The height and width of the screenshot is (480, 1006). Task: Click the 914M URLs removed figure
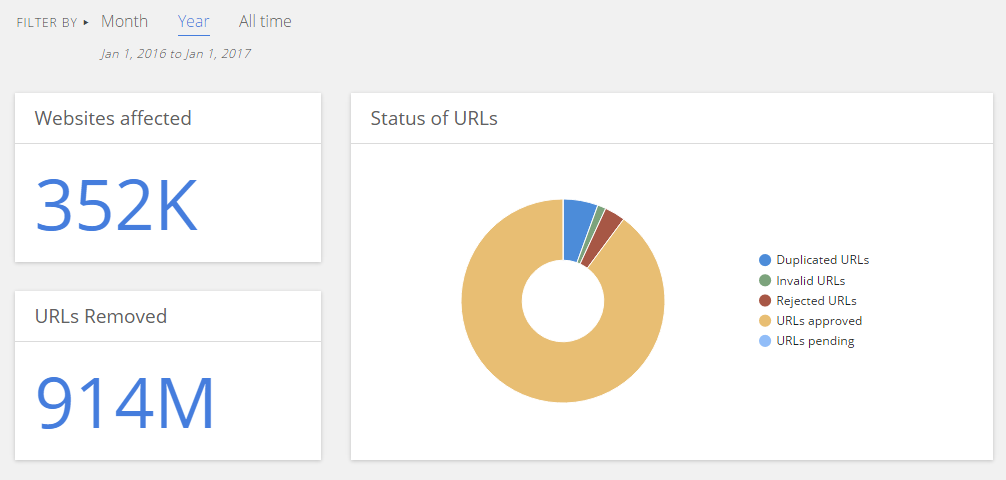click(126, 404)
